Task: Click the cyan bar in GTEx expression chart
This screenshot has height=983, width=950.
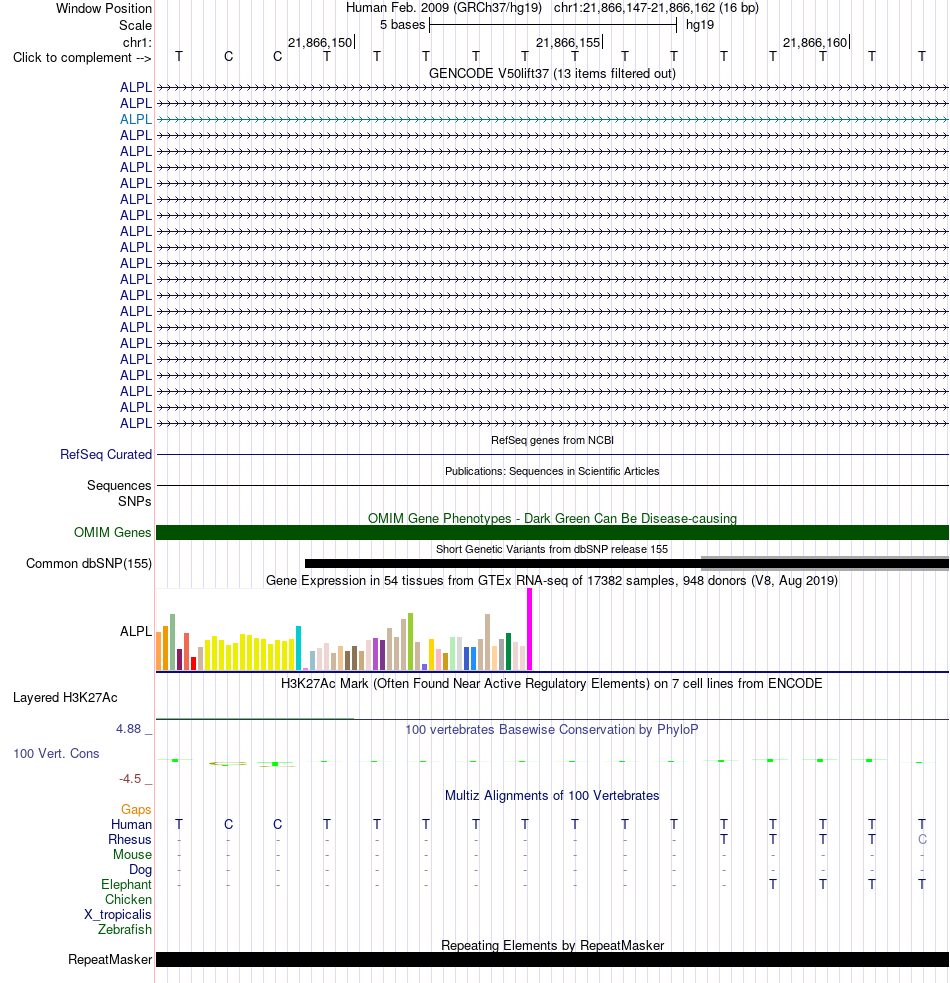Action: pyautogui.click(x=298, y=648)
